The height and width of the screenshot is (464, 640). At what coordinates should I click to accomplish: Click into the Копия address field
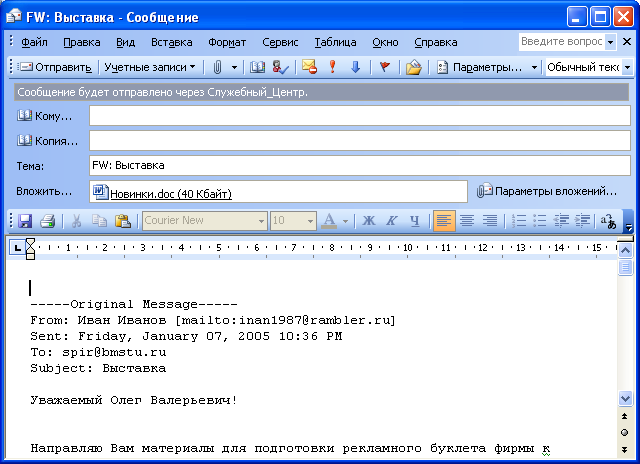pos(360,140)
